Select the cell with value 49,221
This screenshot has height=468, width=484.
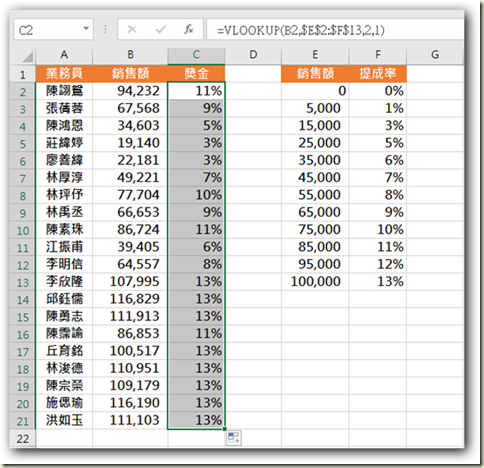[x=130, y=178]
